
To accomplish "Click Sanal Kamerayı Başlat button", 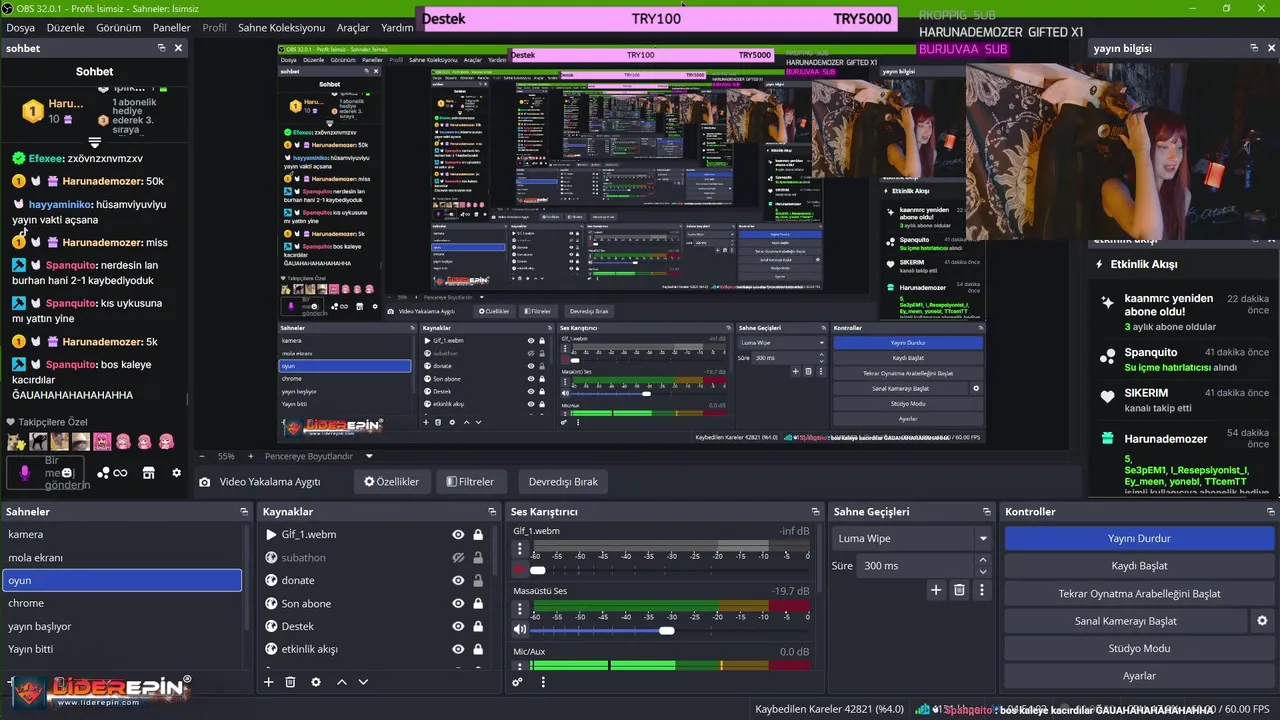I will (x=1125, y=621).
